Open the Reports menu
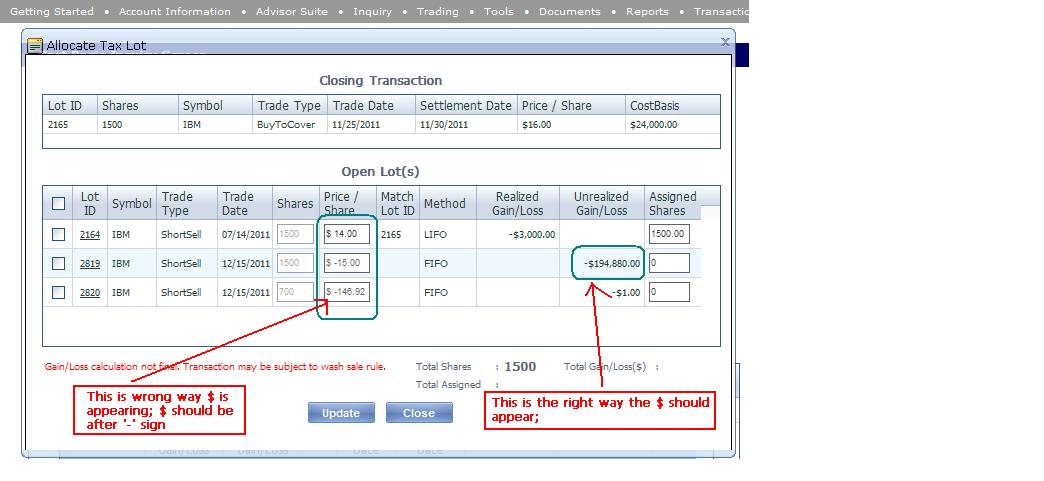1044x481 pixels. pos(647,11)
